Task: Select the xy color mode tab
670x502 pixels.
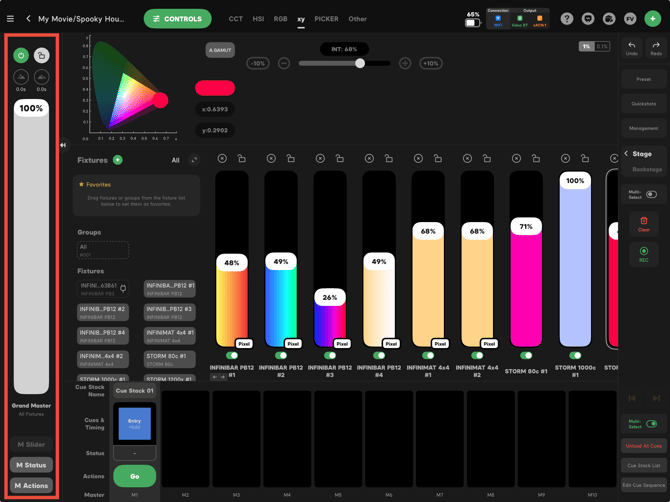Action: click(301, 19)
